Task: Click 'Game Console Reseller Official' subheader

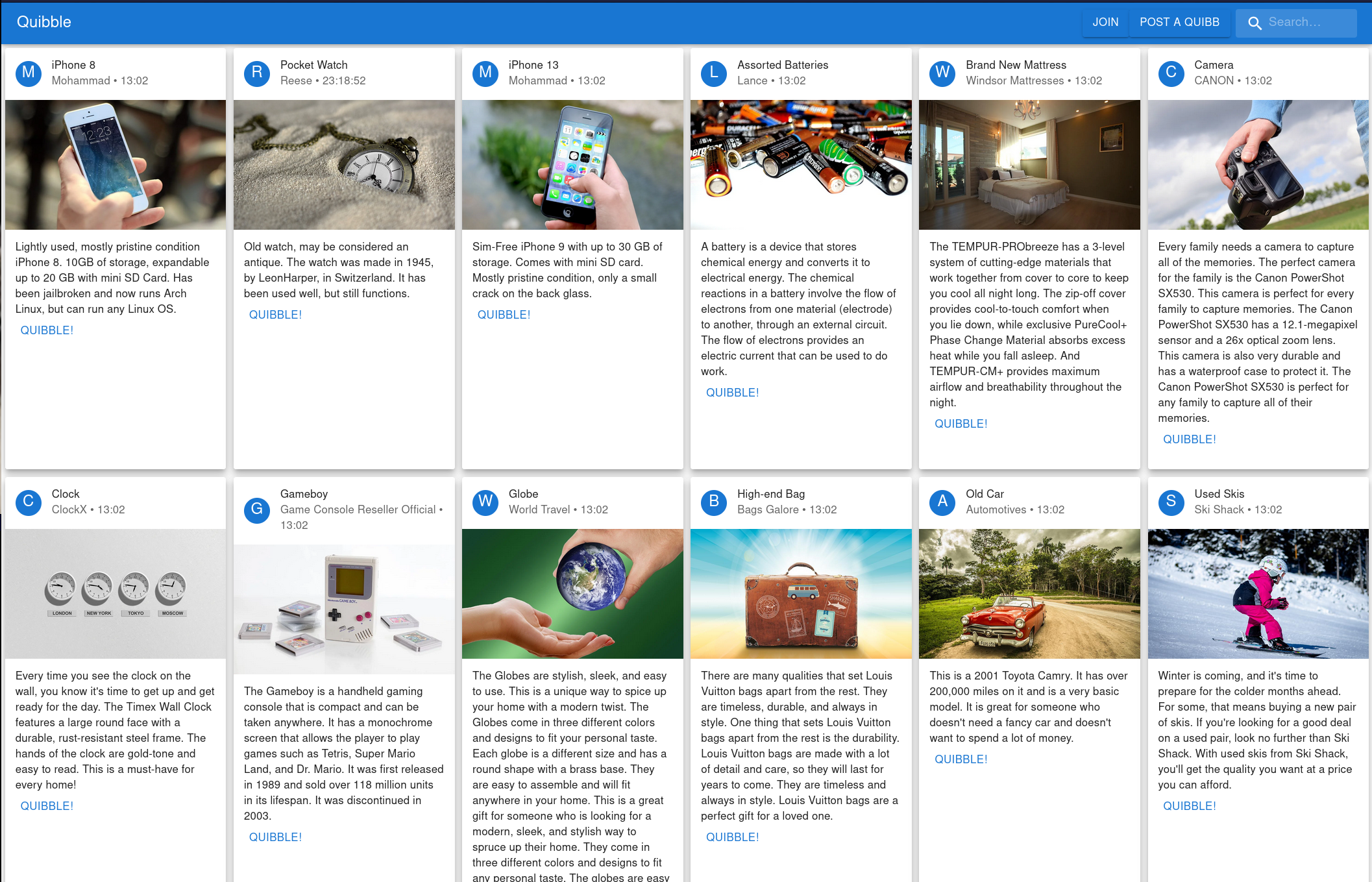Action: (x=358, y=509)
